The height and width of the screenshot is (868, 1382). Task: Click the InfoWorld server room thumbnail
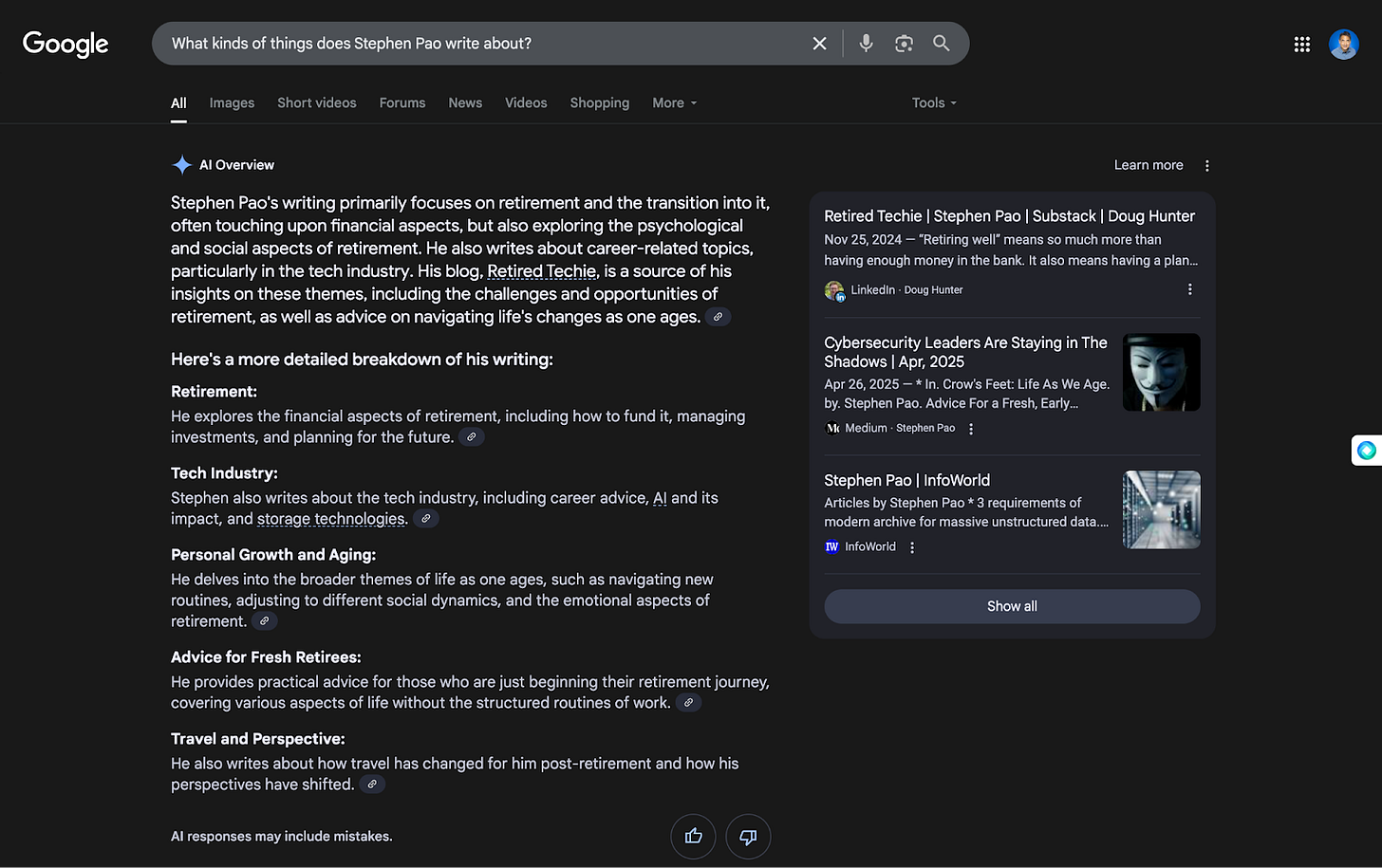point(1161,509)
